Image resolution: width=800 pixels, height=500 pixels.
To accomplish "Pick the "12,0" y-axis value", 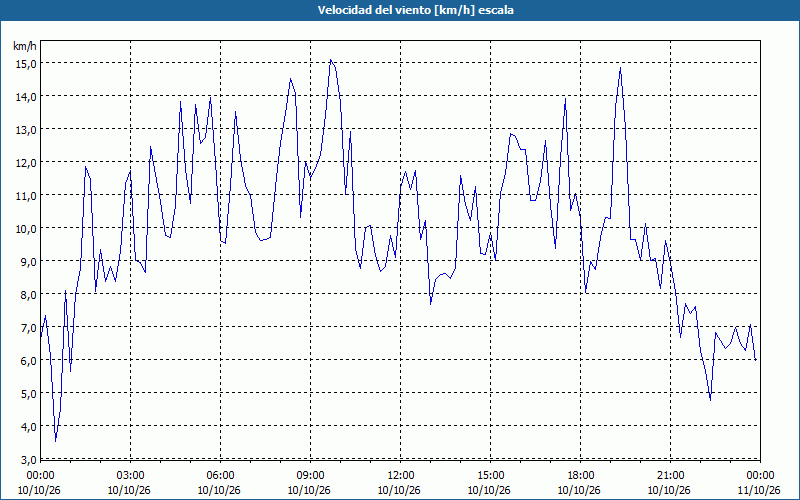I will click(27, 162).
